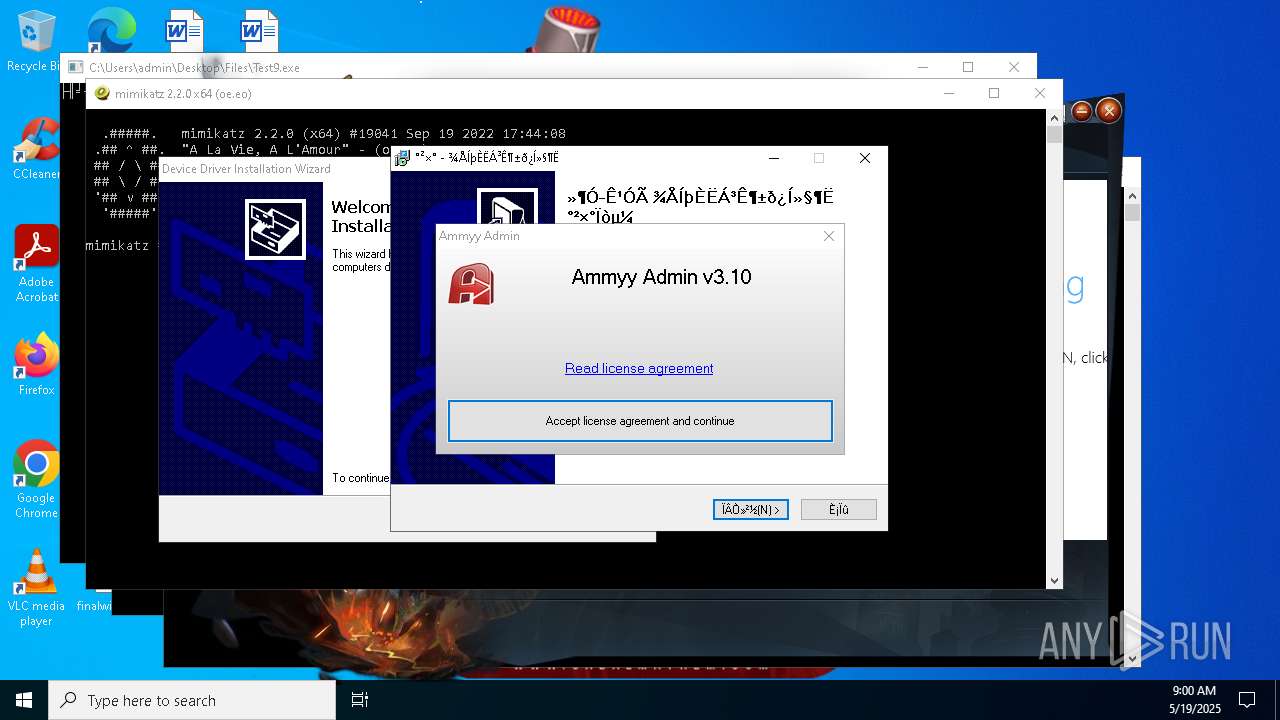The height and width of the screenshot is (720, 1280).
Task: Click the Ammyy Admin red logo icon
Action: pyautogui.click(x=470, y=284)
